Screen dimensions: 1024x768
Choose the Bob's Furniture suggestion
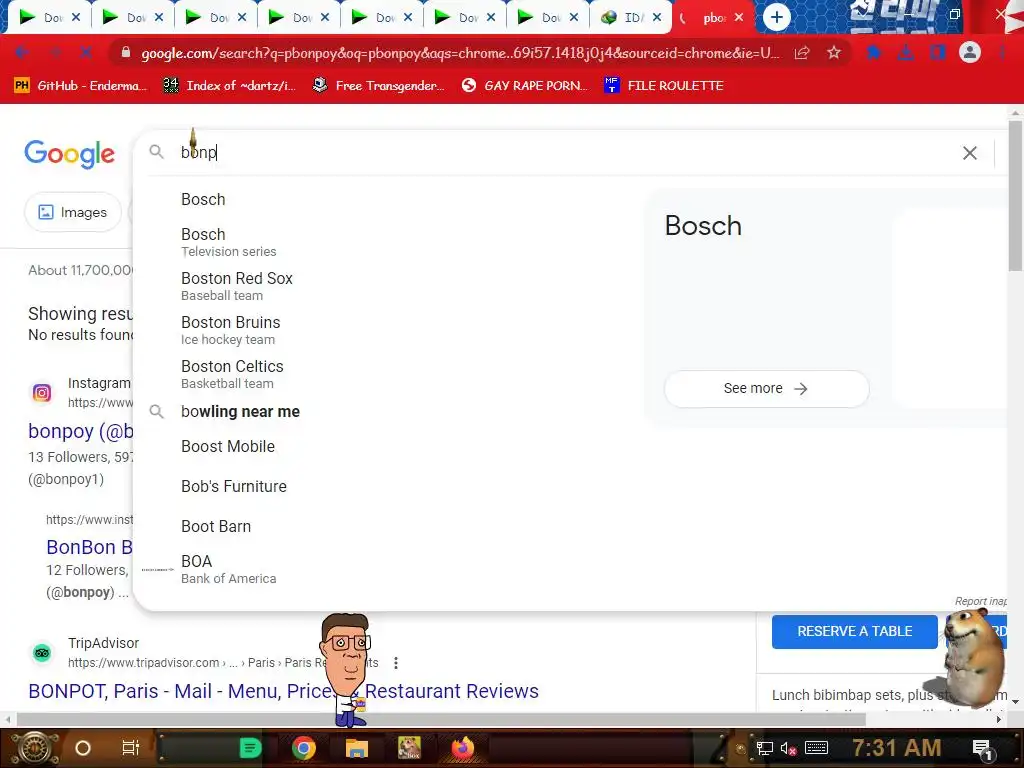[x=234, y=487]
